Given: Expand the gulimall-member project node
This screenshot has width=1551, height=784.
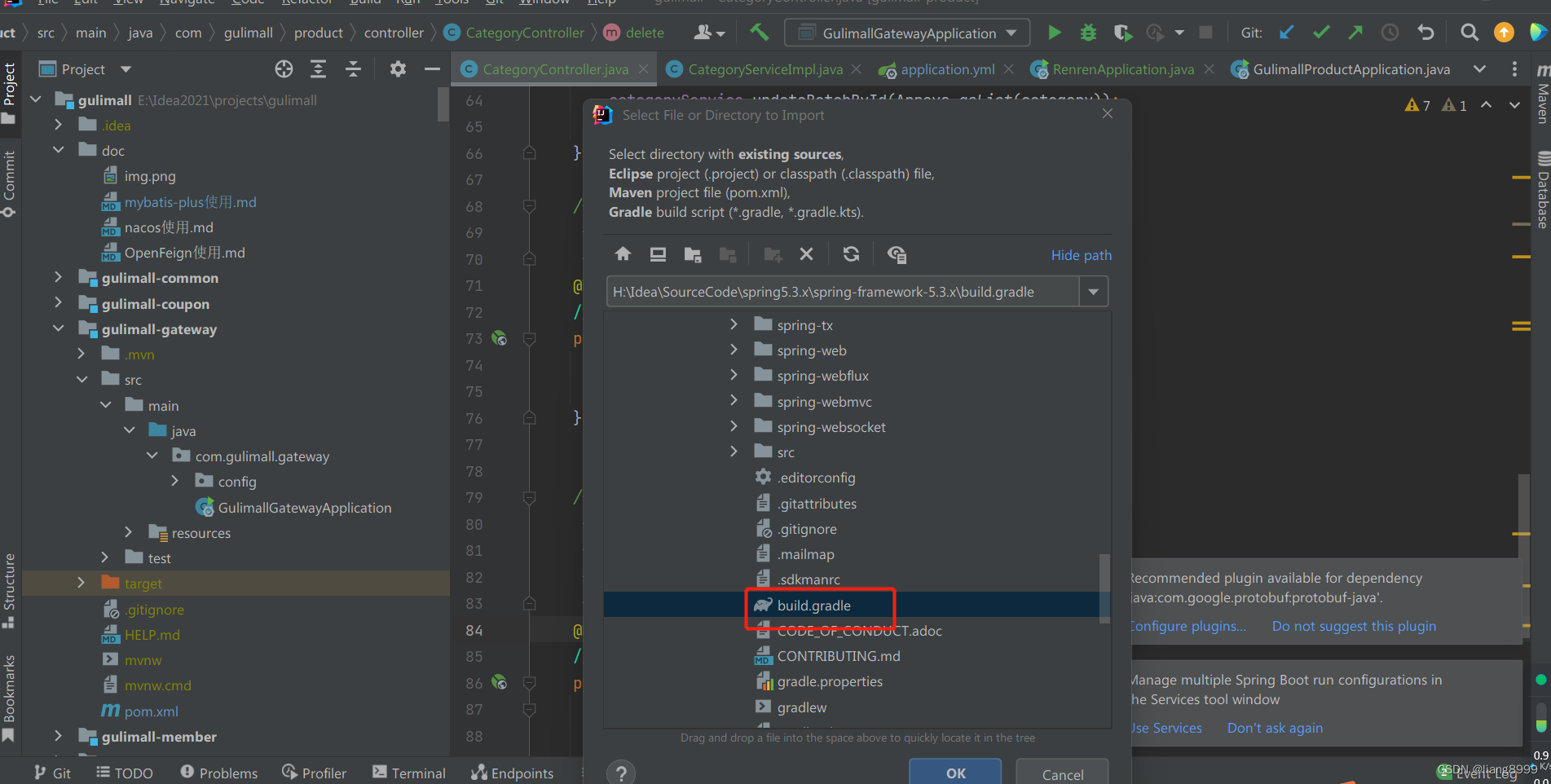Looking at the screenshot, I should coord(58,736).
